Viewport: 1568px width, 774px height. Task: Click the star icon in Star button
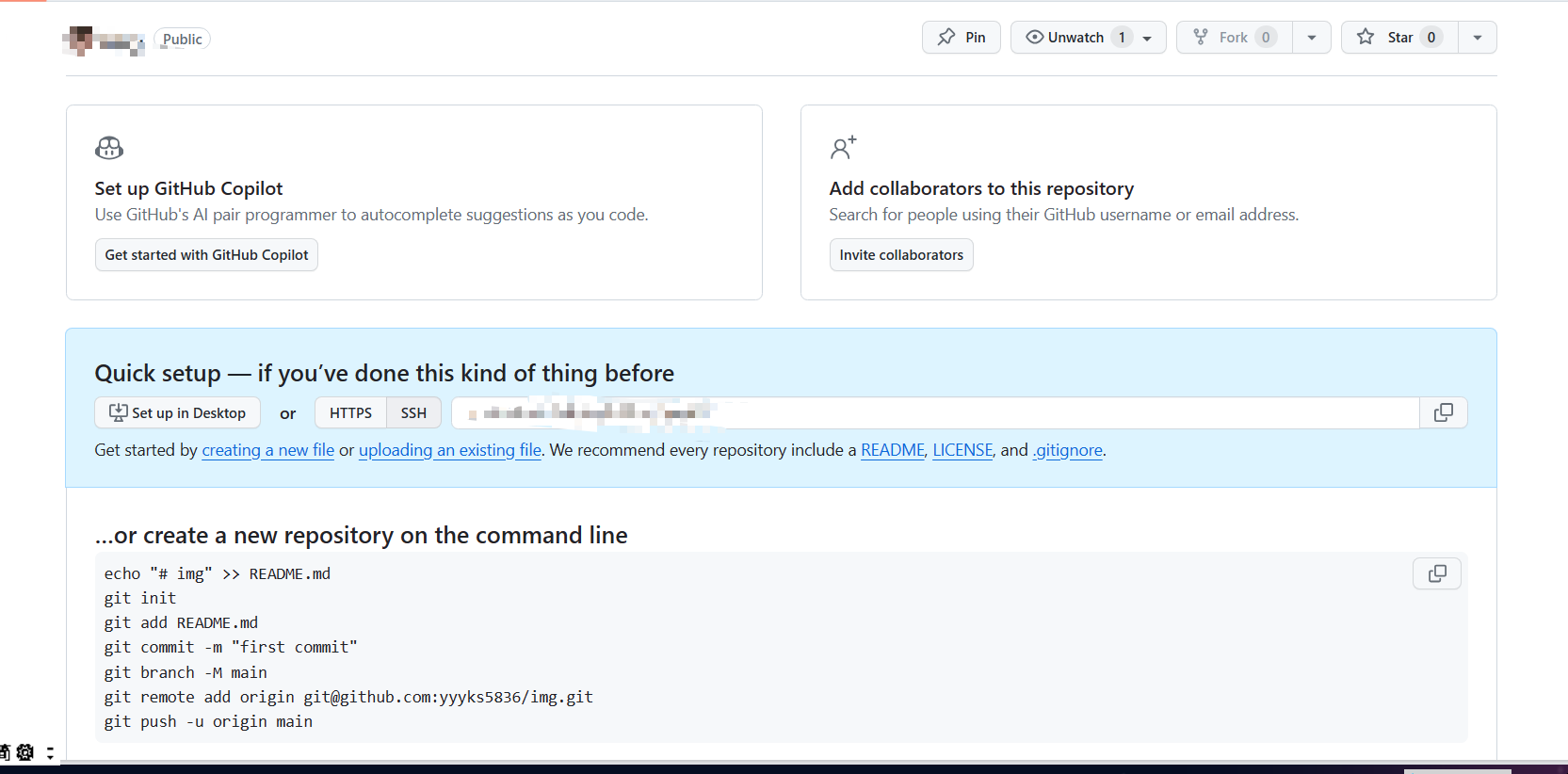tap(1366, 38)
